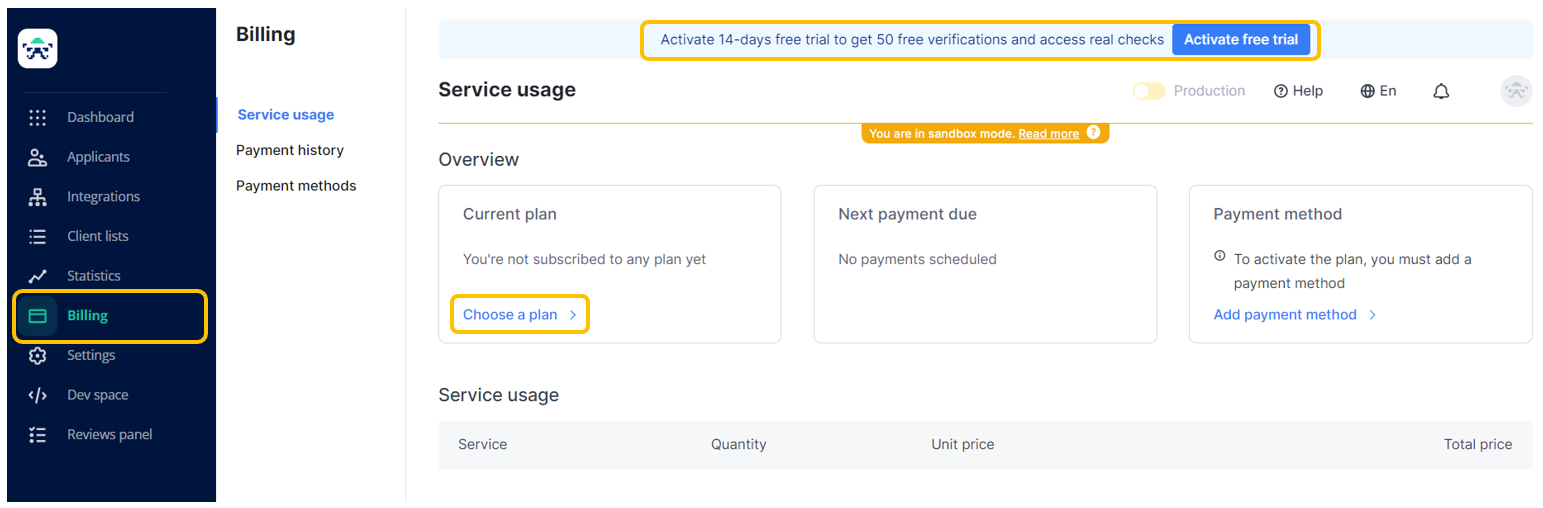The width and height of the screenshot is (1543, 508).
Task: Click the Dashboard grid icon in sidebar
Action: (x=38, y=117)
